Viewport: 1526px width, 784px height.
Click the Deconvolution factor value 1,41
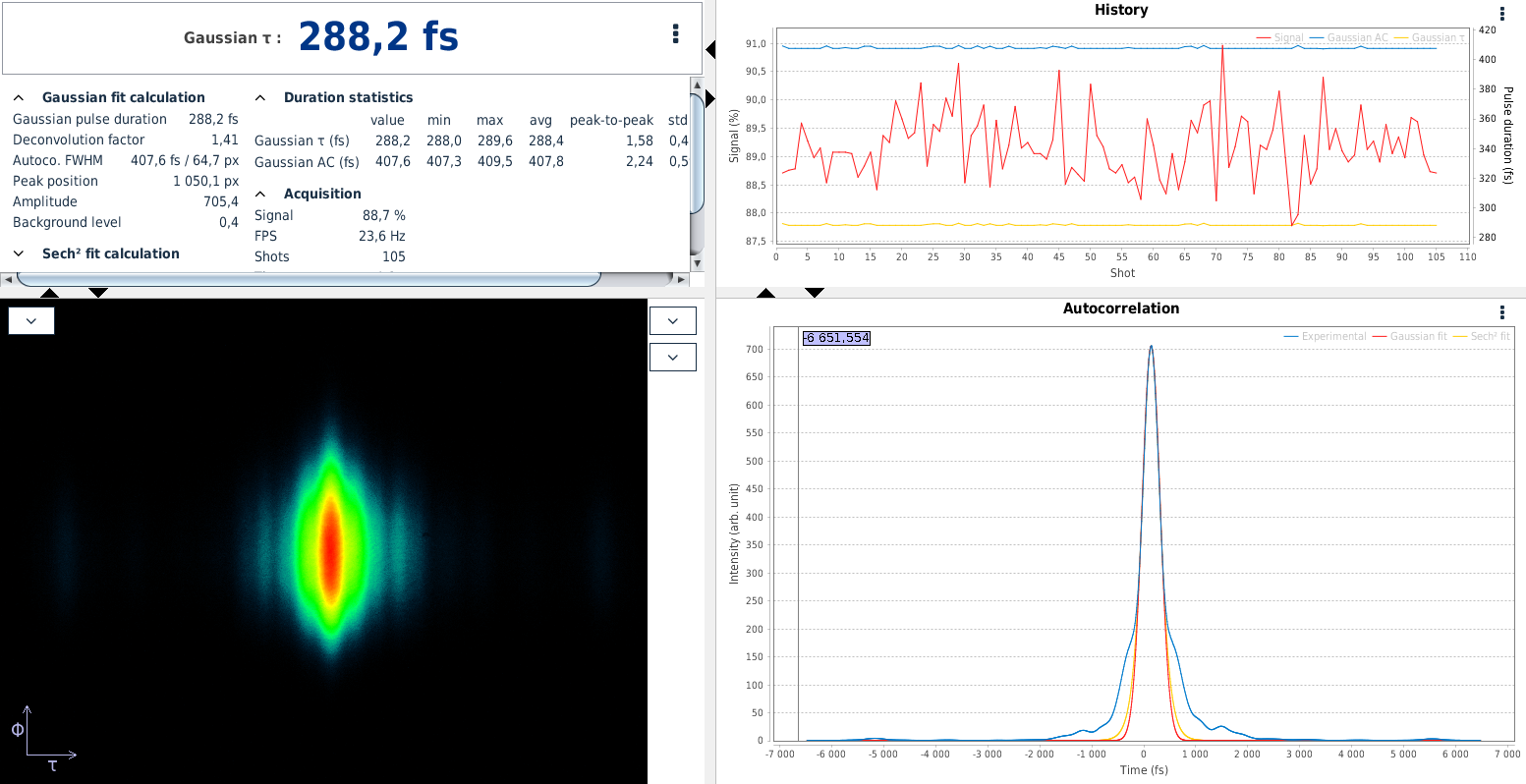[225, 140]
